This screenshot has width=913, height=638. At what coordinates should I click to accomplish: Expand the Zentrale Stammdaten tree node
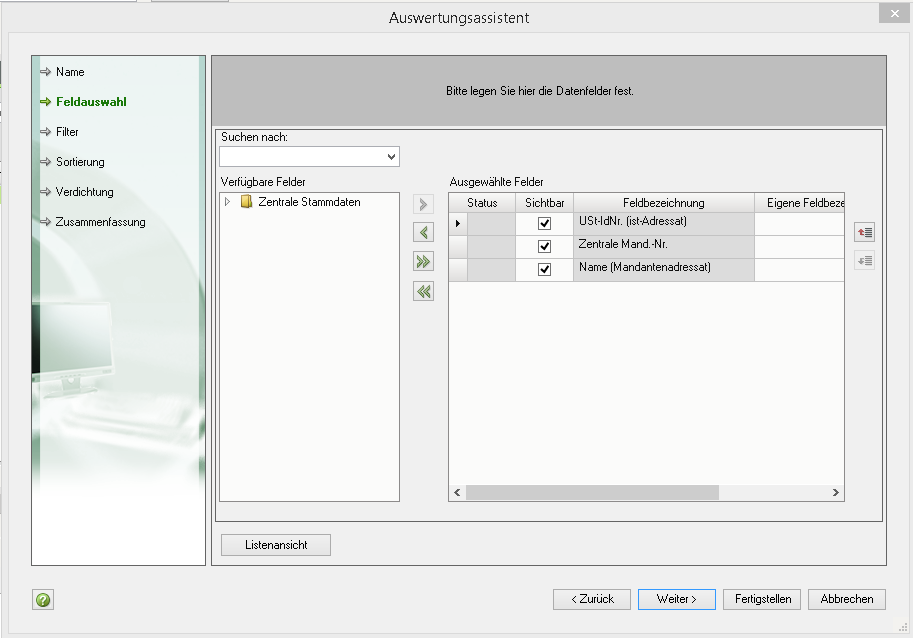coord(228,202)
